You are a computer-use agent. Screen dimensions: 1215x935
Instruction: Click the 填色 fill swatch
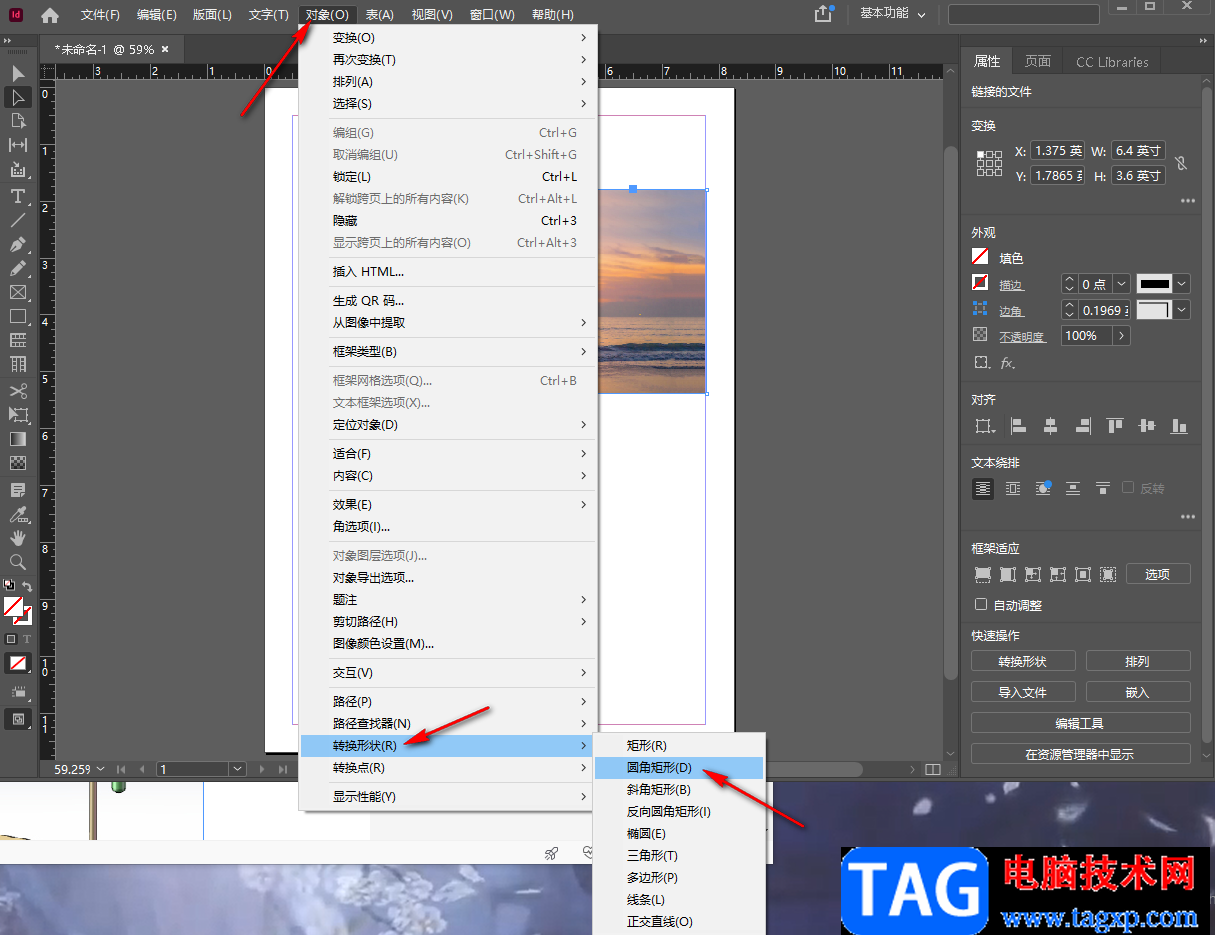click(x=981, y=258)
